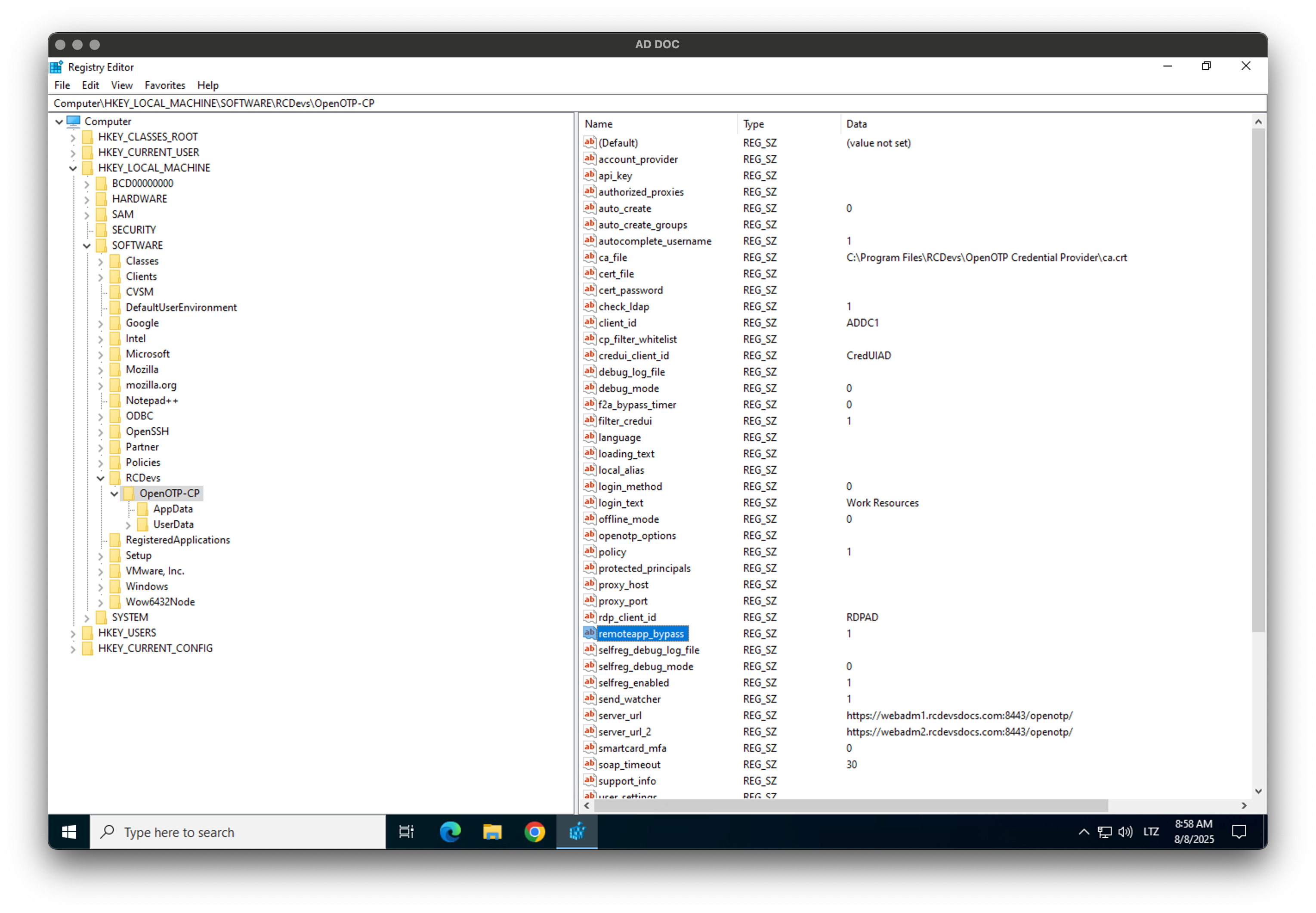Screen dimensions: 1316x913
Task: Open the View menu
Action: (121, 85)
